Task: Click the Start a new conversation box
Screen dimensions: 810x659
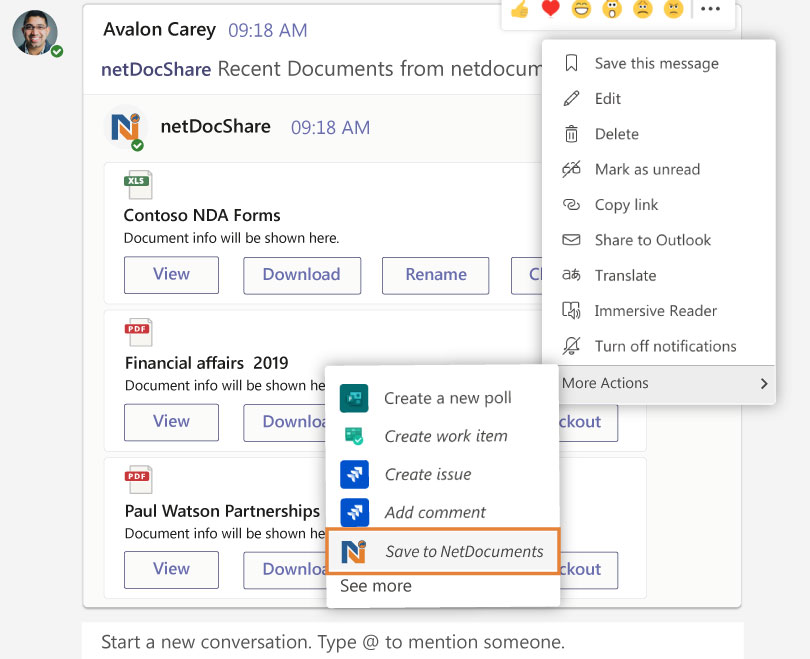Action: pyautogui.click(x=412, y=641)
